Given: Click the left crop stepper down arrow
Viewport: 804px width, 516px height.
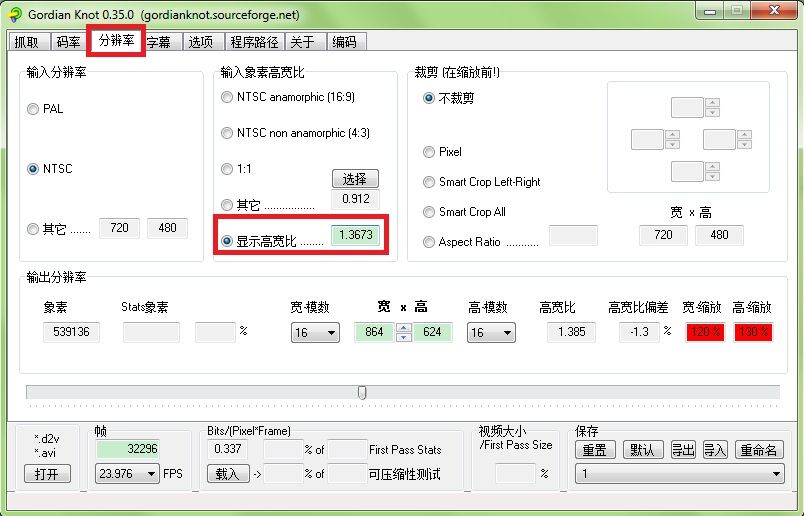Looking at the screenshot, I should tap(672, 145).
